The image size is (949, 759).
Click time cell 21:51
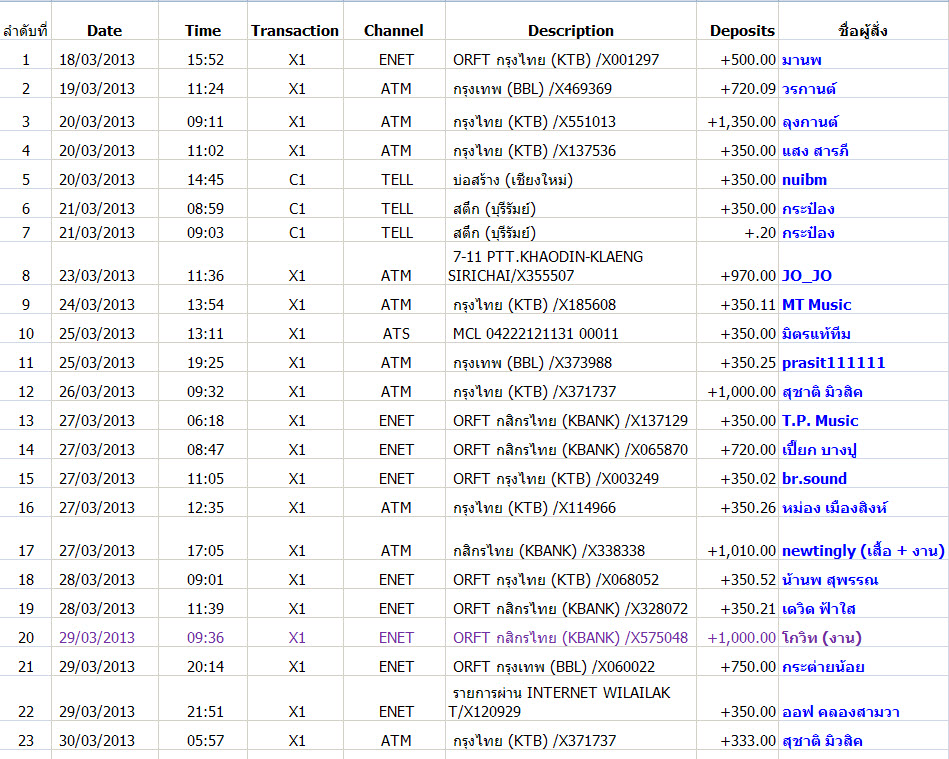[x=205, y=712]
